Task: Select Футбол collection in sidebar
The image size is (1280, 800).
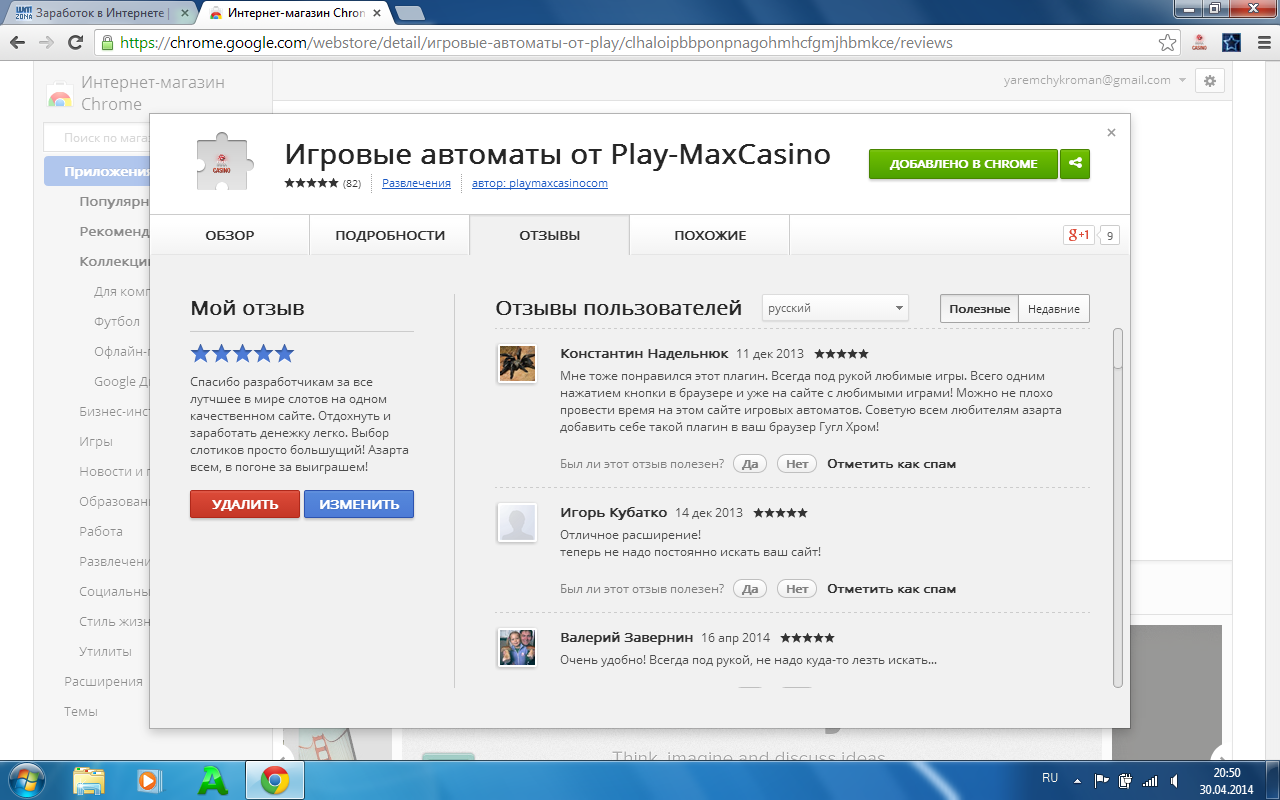Action: (x=117, y=321)
